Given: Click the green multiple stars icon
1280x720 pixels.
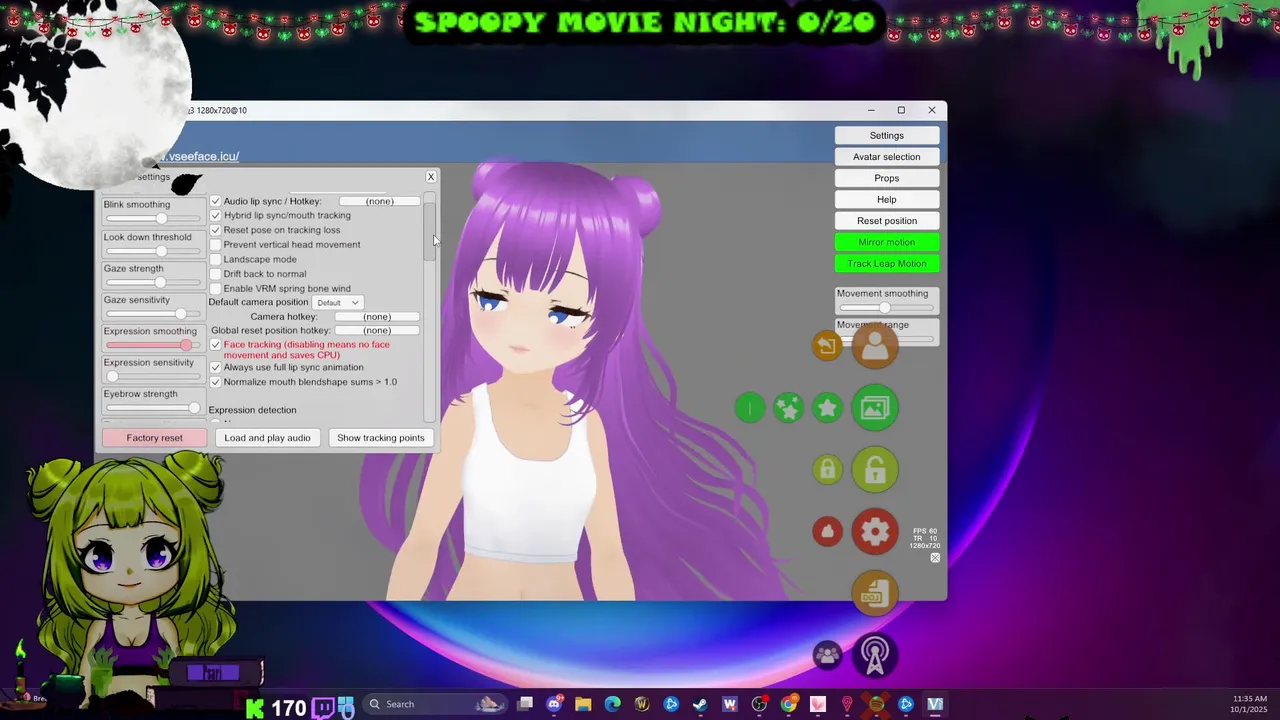Looking at the screenshot, I should pos(788,408).
